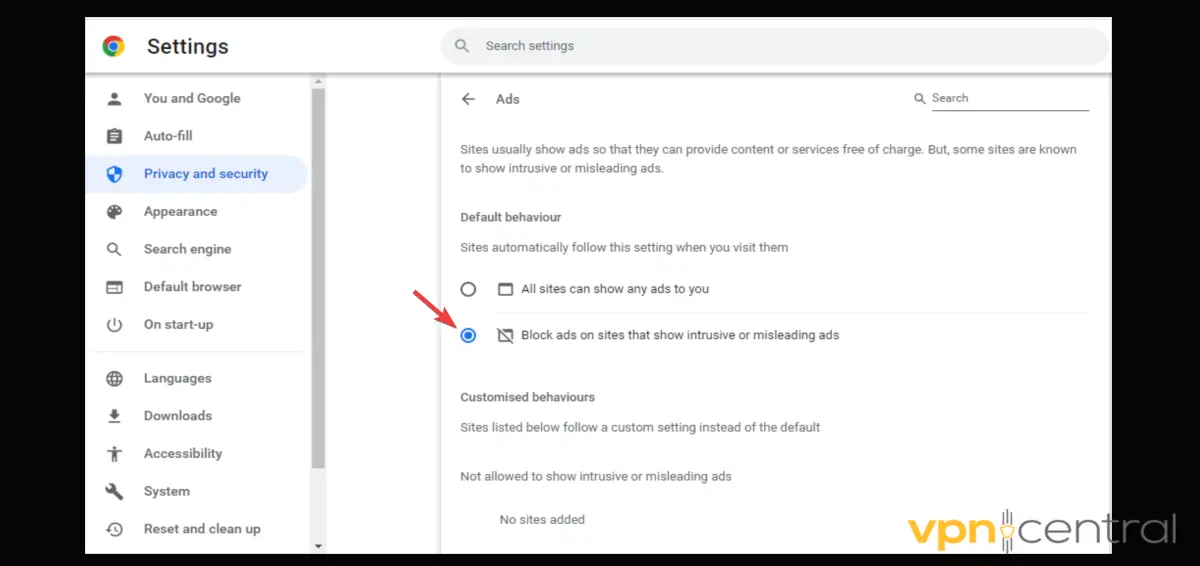The image size is (1200, 566).
Task: Click the On start-up power icon
Action: tap(115, 325)
